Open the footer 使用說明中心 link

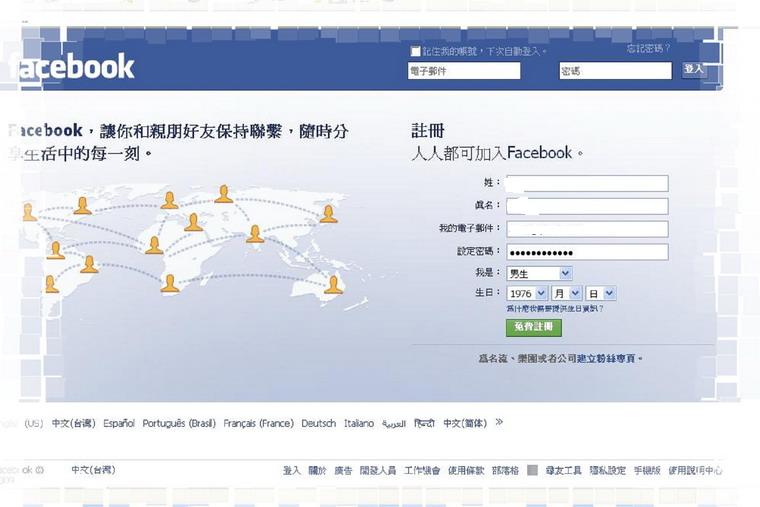[695, 470]
